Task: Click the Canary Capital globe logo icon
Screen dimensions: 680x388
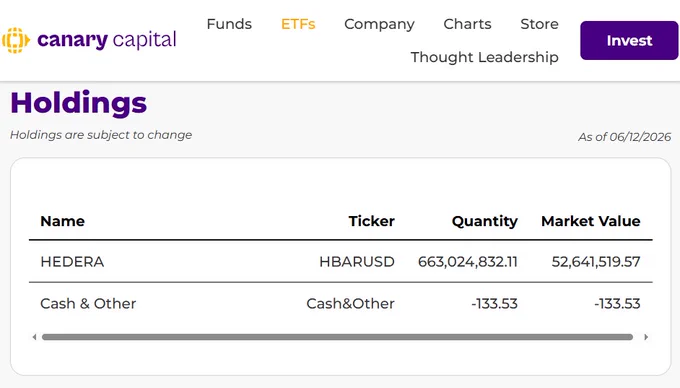Action: (16, 40)
